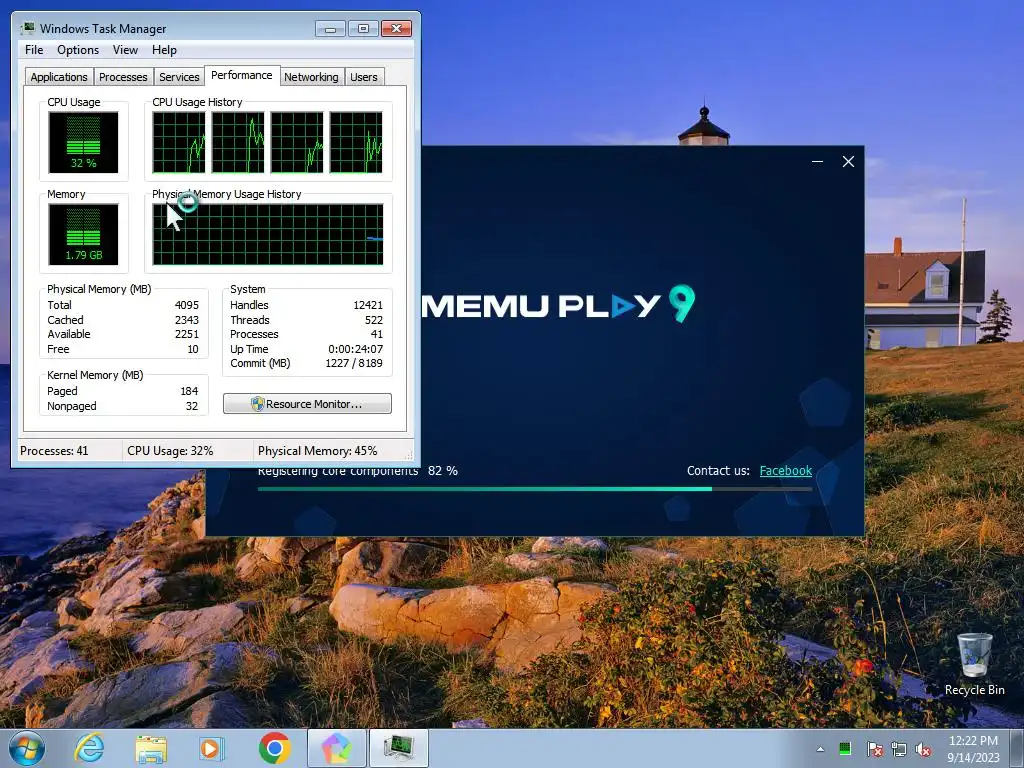
Task: Select the Task Manager taskbar button
Action: [399, 748]
